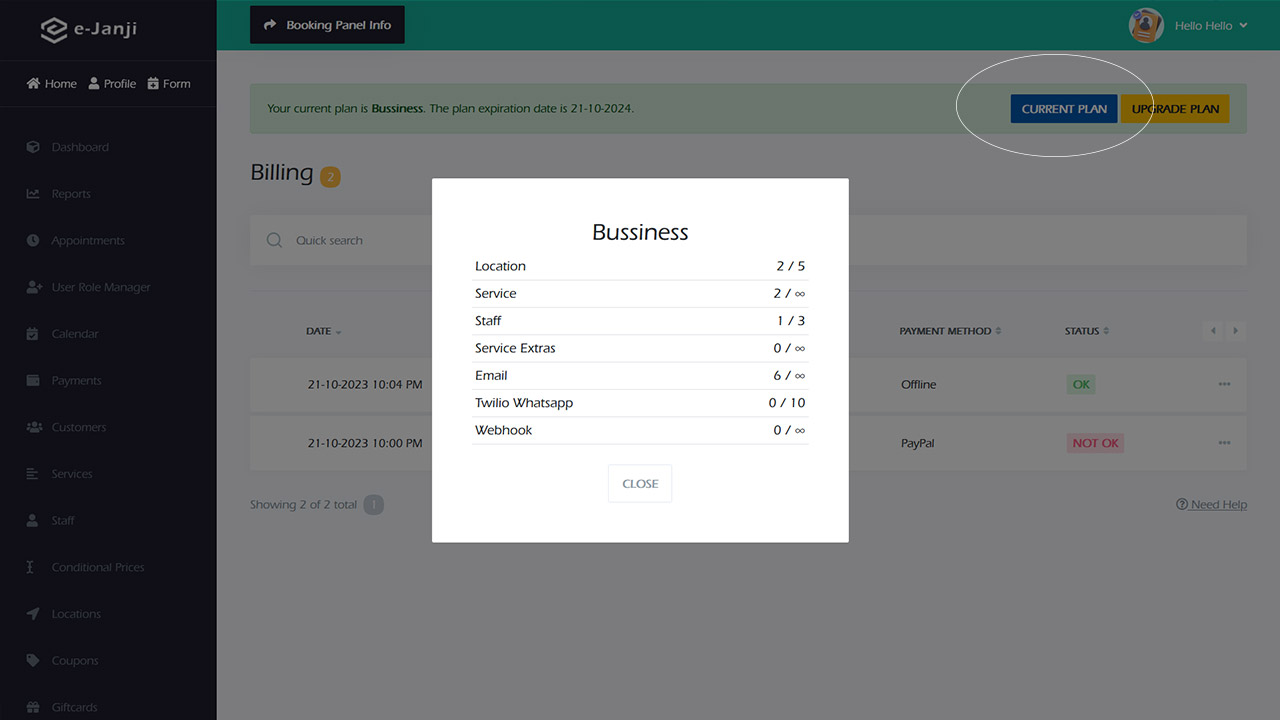The height and width of the screenshot is (720, 1280).
Task: Sort the Payment Method column
Action: click(998, 331)
